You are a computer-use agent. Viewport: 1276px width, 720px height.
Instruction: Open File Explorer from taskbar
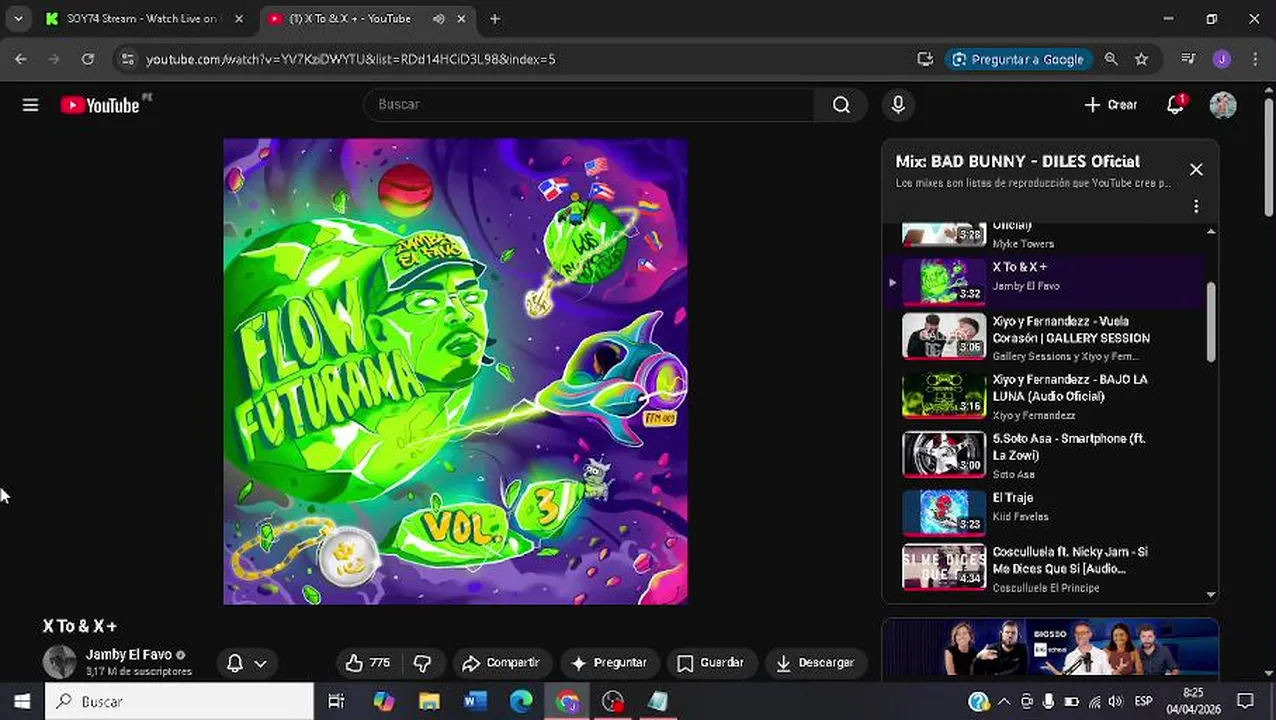pyautogui.click(x=429, y=702)
